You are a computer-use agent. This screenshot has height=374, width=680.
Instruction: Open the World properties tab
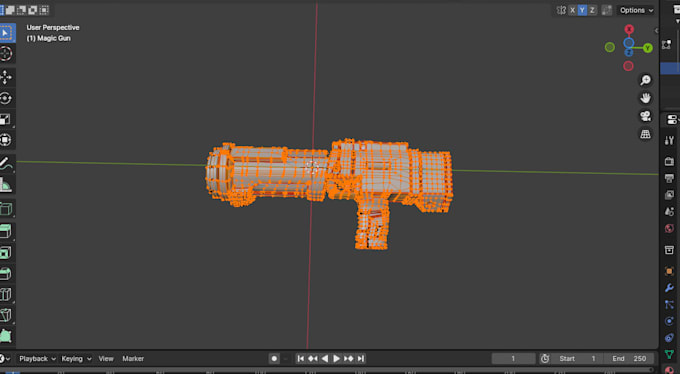(669, 228)
